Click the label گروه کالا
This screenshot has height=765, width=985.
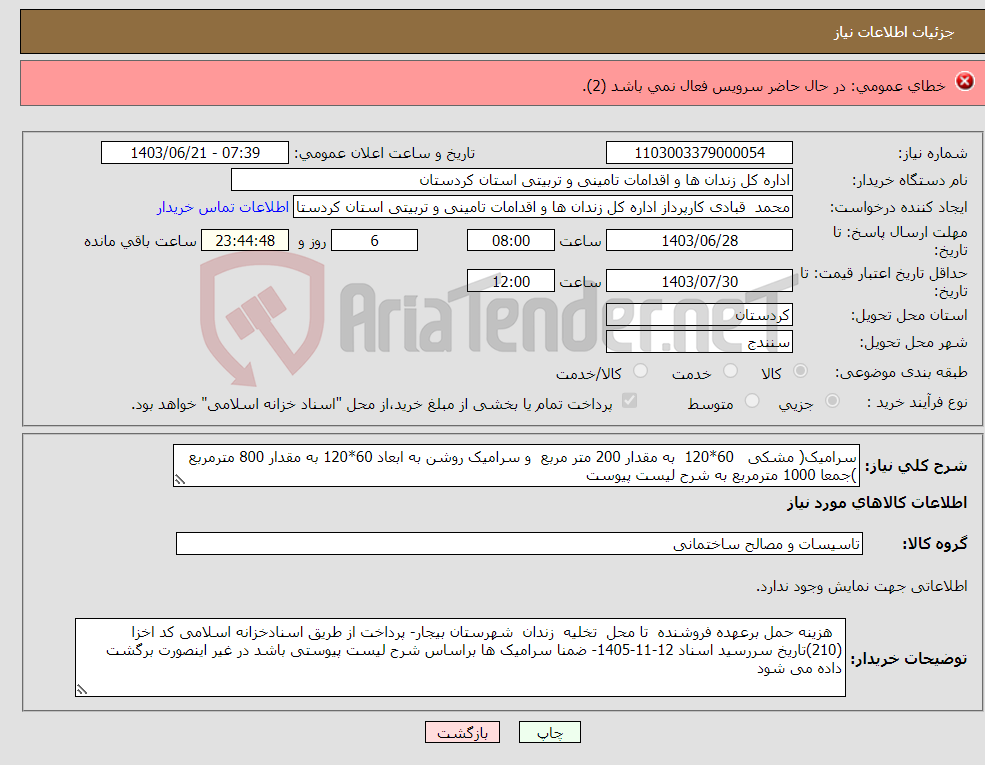(x=935, y=544)
